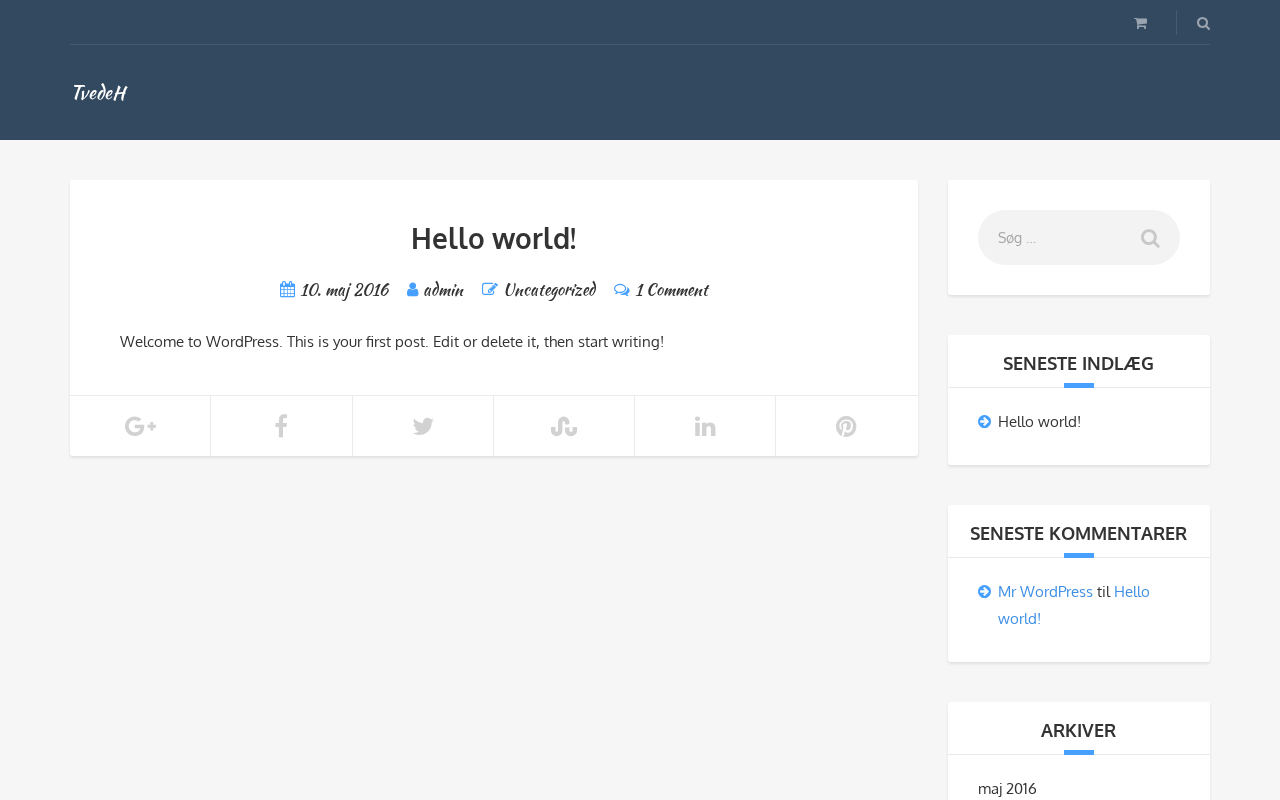Open the maj 2016 archive link
The width and height of the screenshot is (1280, 800).
coord(1007,789)
